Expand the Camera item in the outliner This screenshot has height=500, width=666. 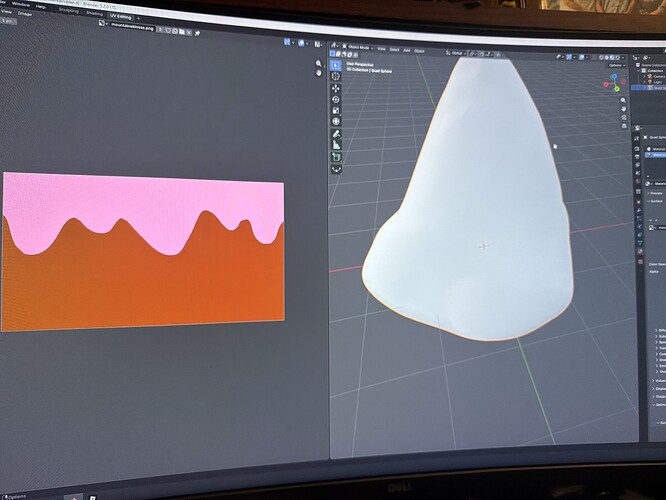click(x=644, y=76)
